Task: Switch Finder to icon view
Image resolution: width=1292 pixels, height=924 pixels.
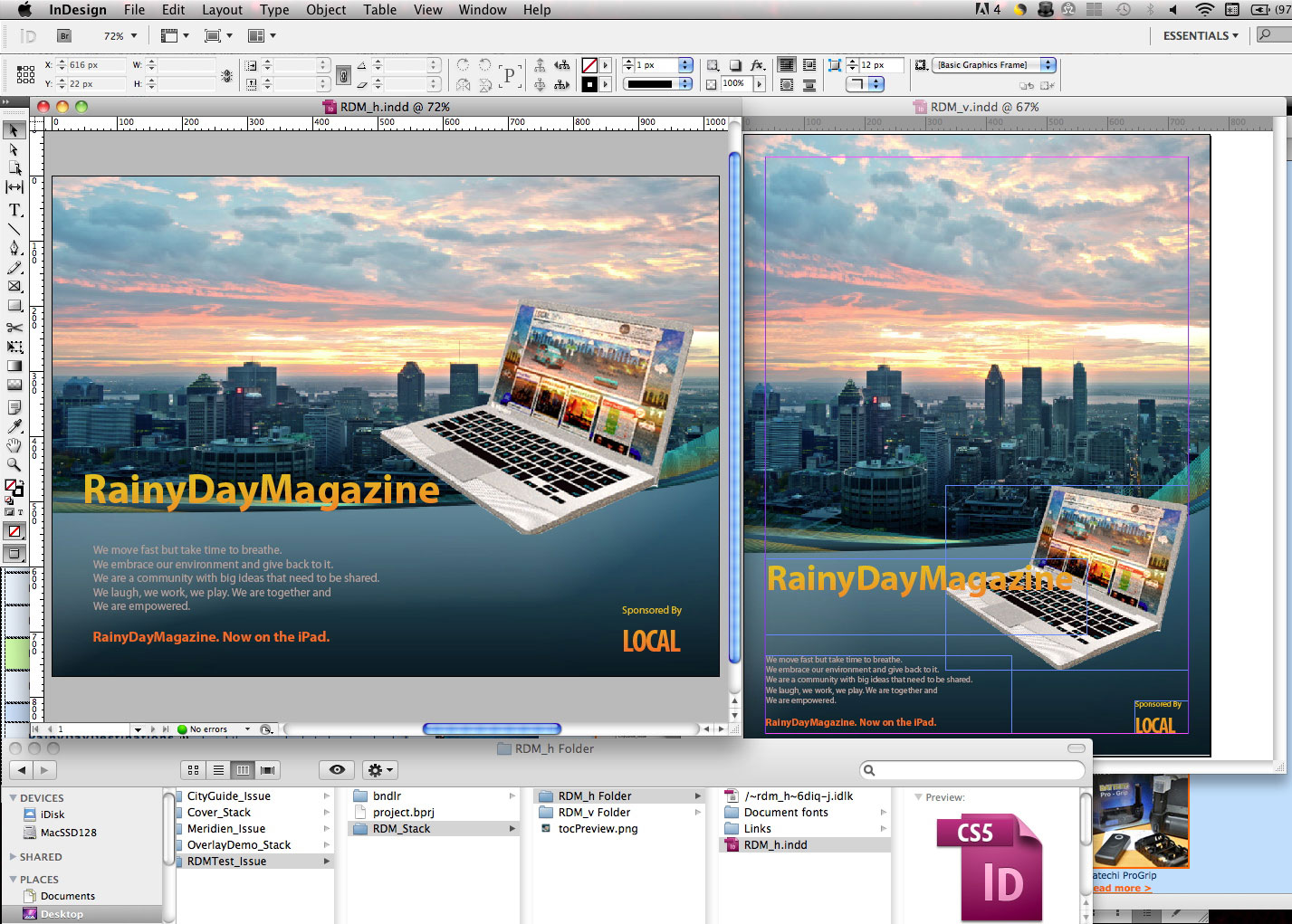Action: point(193,770)
